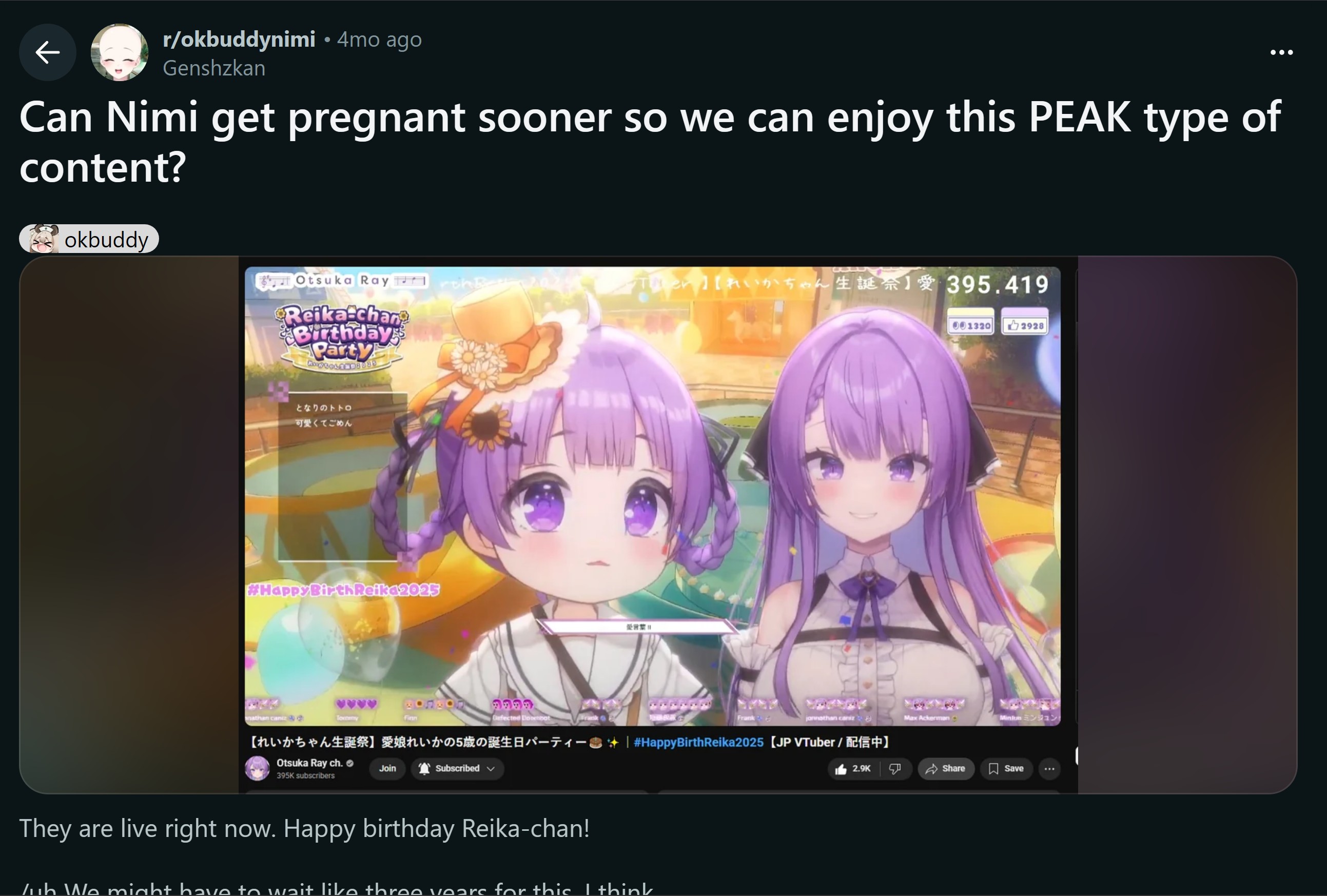Viewport: 1327px width, 896px height.
Task: Open the post options three-dot menu
Action: [x=1281, y=52]
